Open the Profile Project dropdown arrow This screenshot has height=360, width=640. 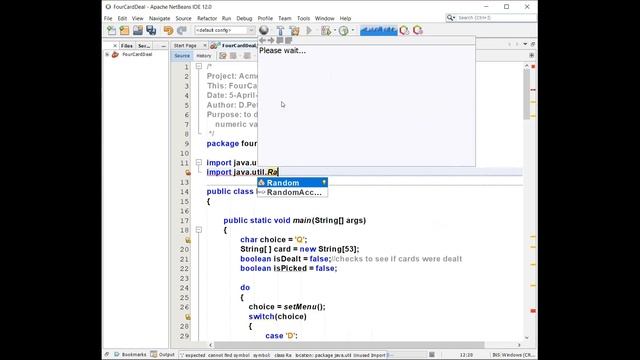click(x=353, y=30)
